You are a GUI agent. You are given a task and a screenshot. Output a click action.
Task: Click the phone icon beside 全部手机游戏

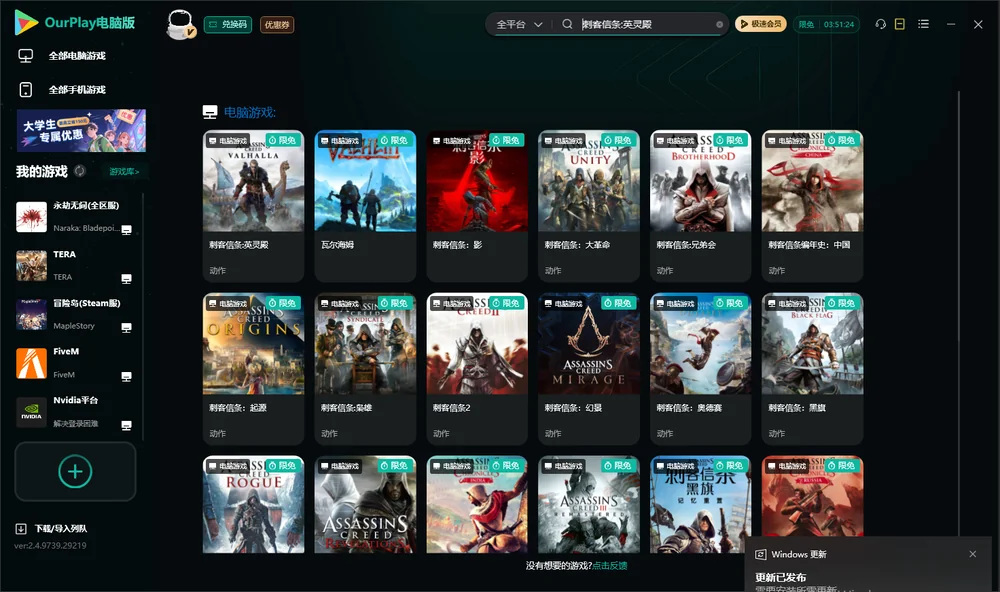tap(26, 89)
